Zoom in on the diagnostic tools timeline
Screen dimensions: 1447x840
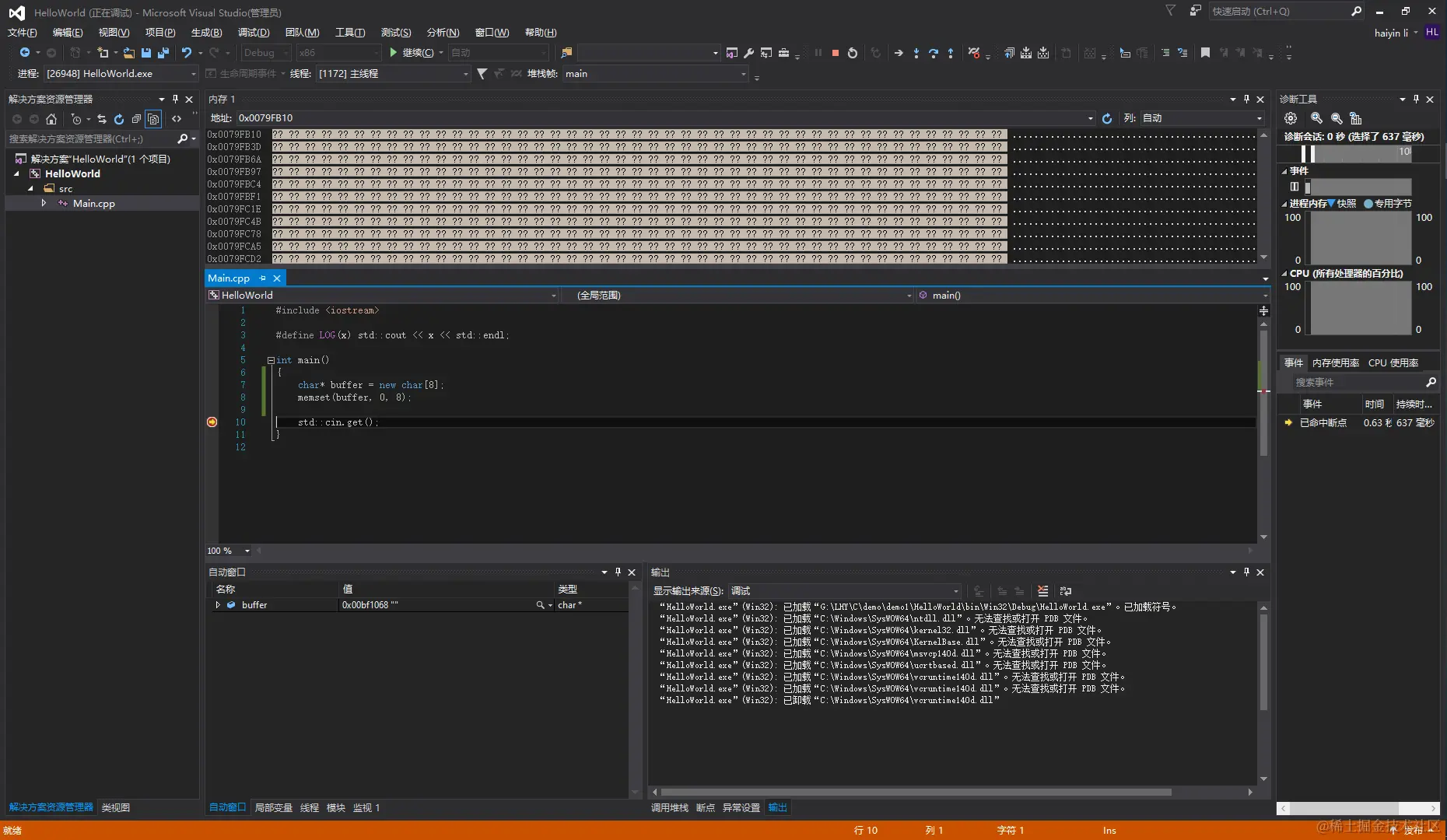pyautogui.click(x=1316, y=118)
